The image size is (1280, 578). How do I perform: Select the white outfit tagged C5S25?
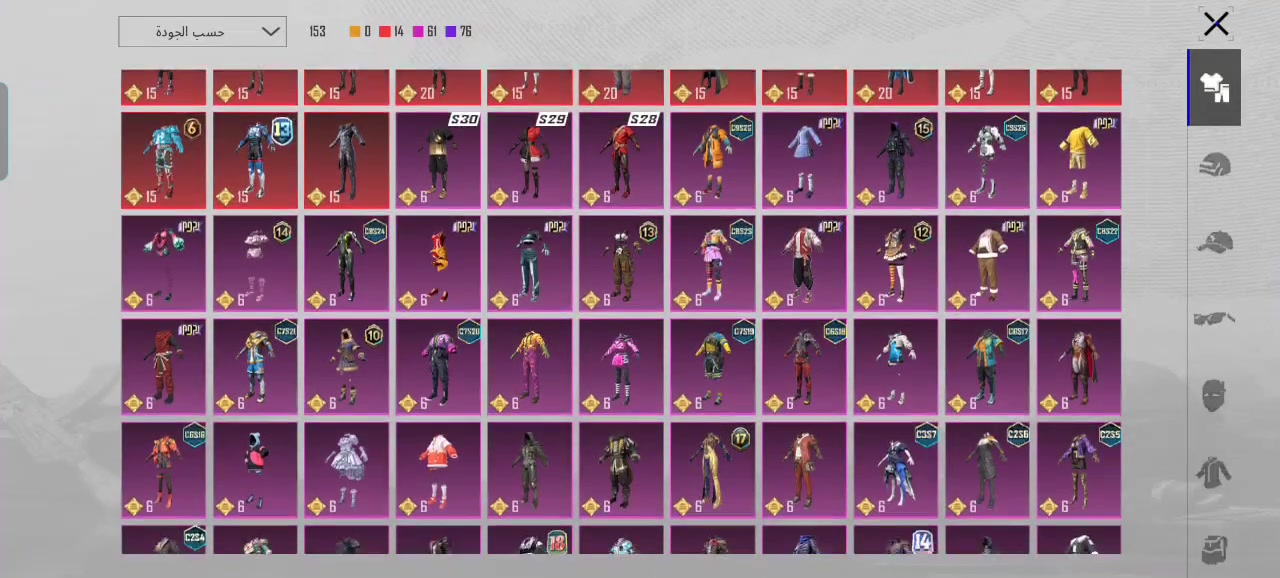click(987, 160)
